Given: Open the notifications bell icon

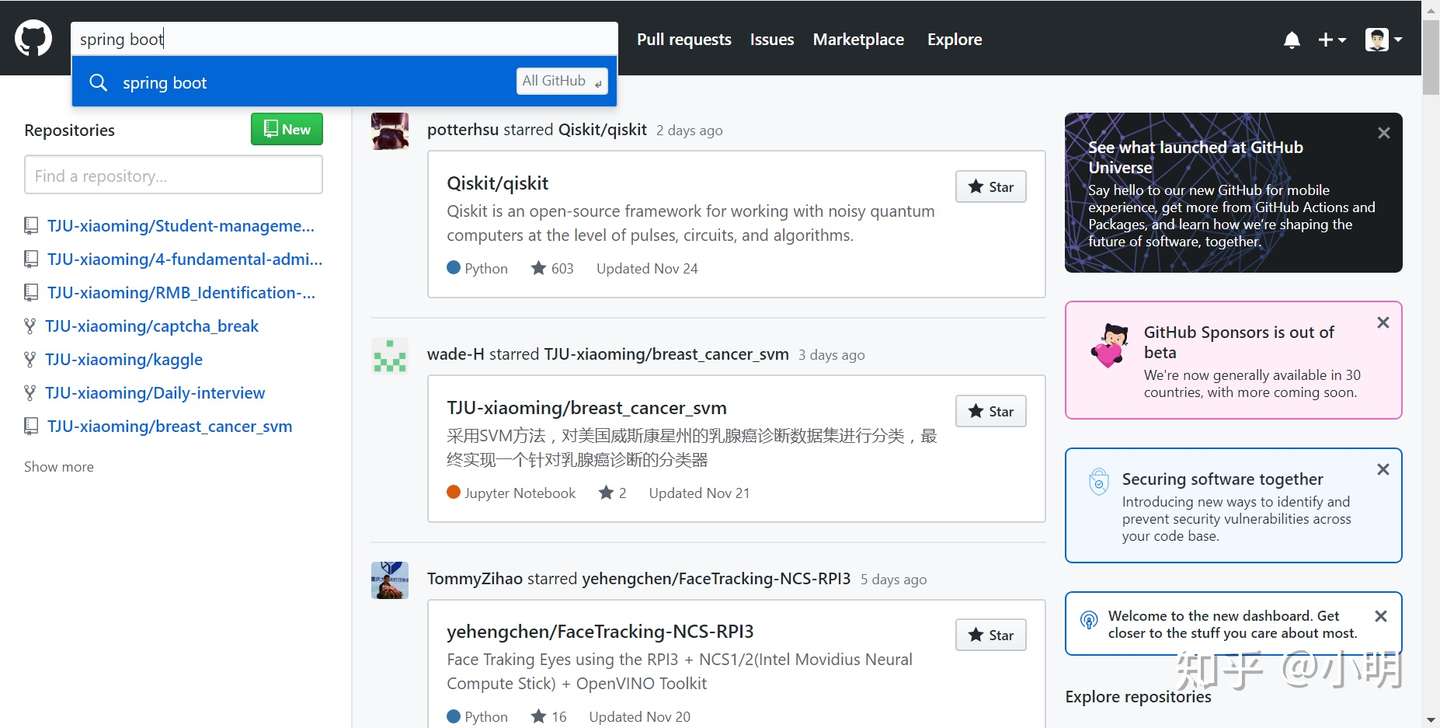Looking at the screenshot, I should pyautogui.click(x=1292, y=40).
